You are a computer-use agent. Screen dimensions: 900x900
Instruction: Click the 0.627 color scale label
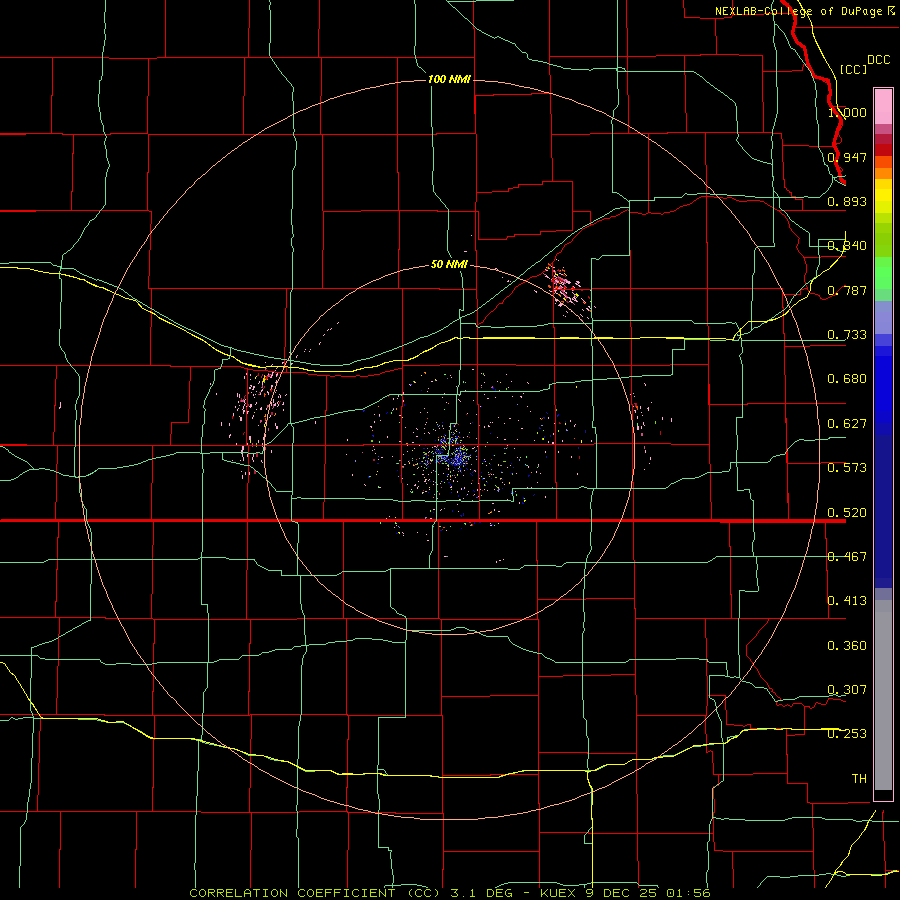pyautogui.click(x=847, y=424)
